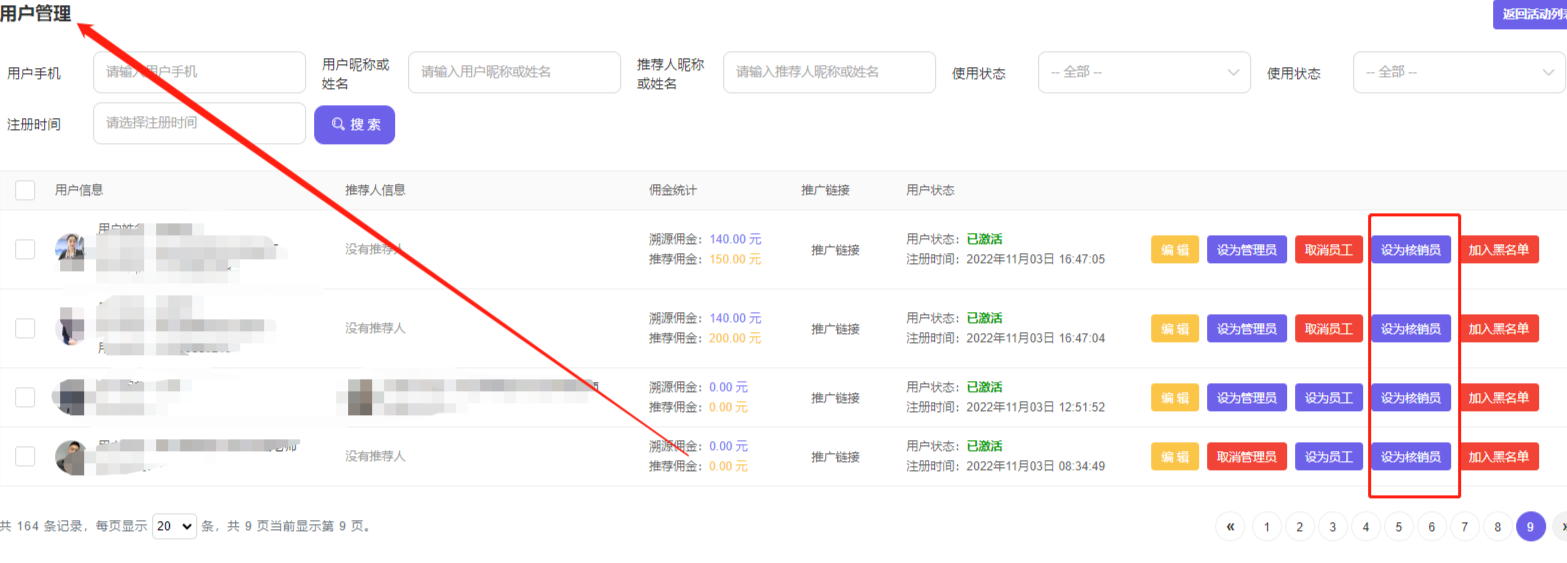Click 加入黑名单 for the 16:47:04 user
Image resolution: width=1567 pixels, height=563 pixels.
pos(1499,328)
